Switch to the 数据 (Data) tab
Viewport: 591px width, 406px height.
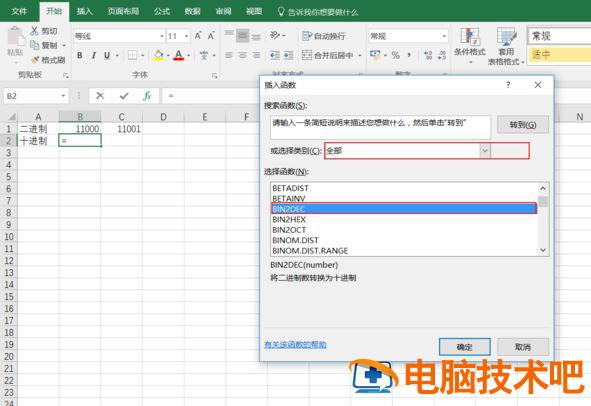(192, 11)
